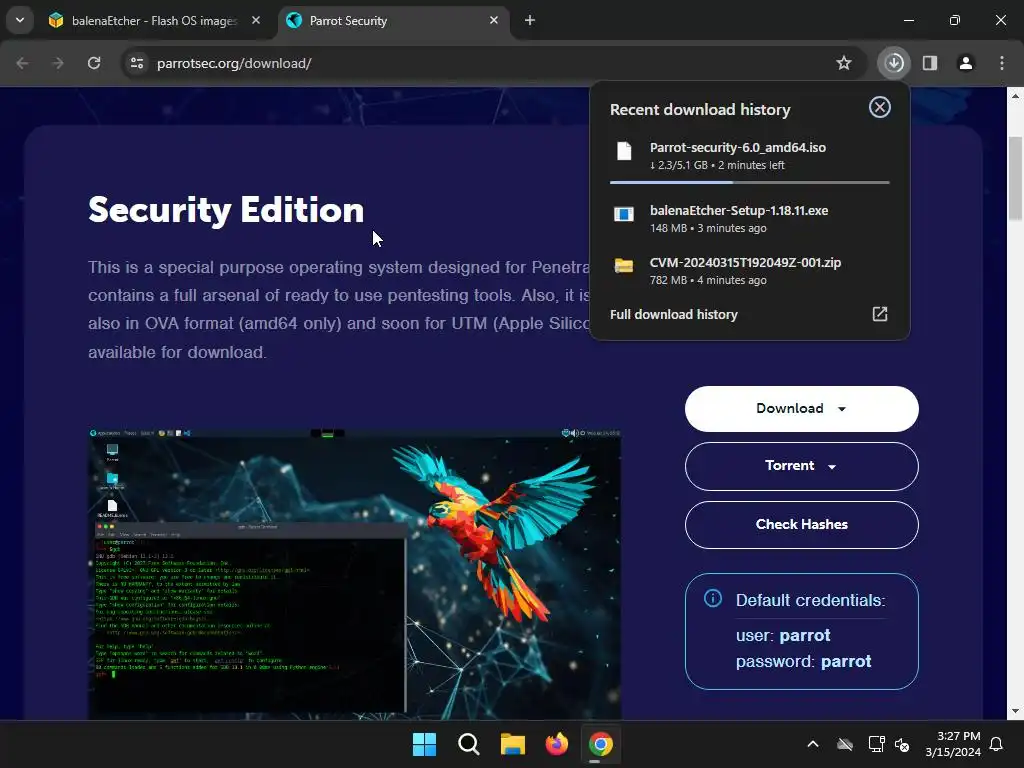This screenshot has width=1024, height=768.
Task: Click the taskbar clock and date
Action: coord(953,744)
